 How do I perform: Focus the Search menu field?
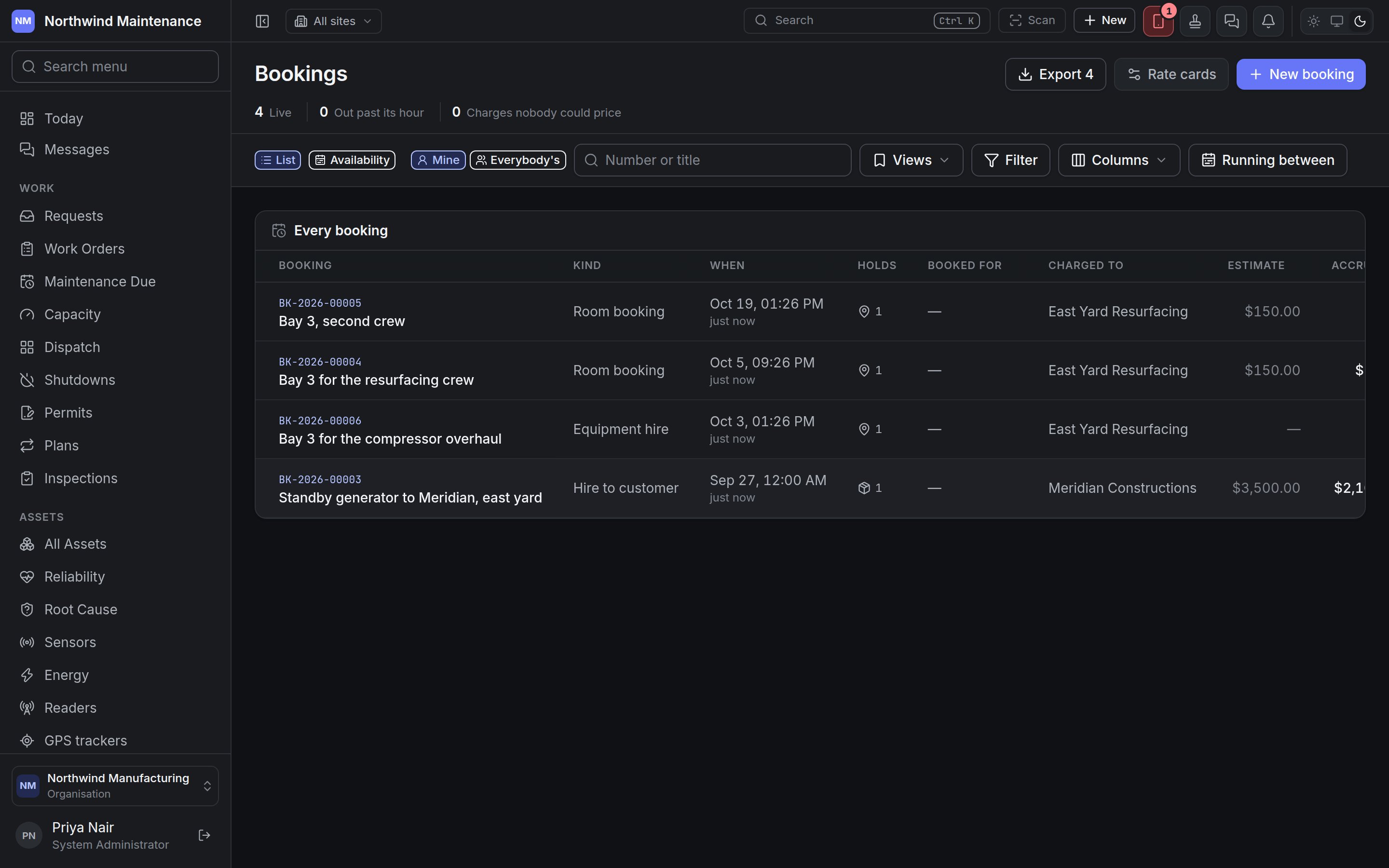coord(115,67)
